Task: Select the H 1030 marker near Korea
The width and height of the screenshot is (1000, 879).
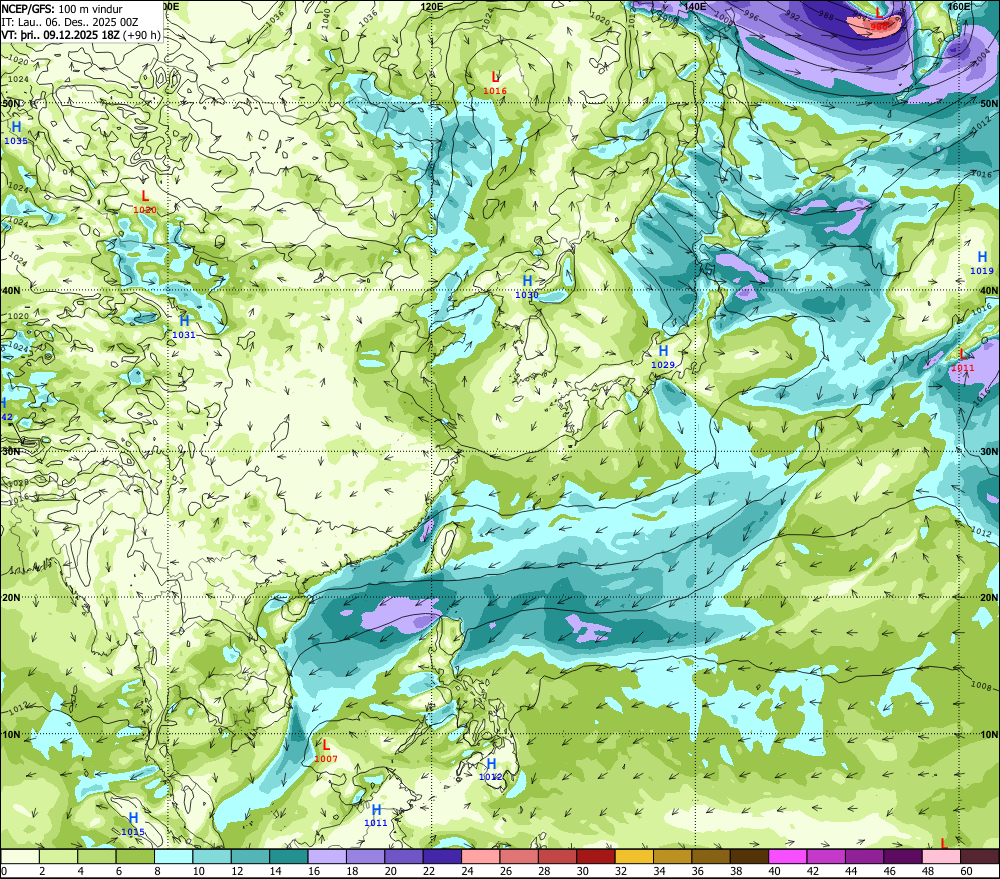Action: click(x=527, y=286)
